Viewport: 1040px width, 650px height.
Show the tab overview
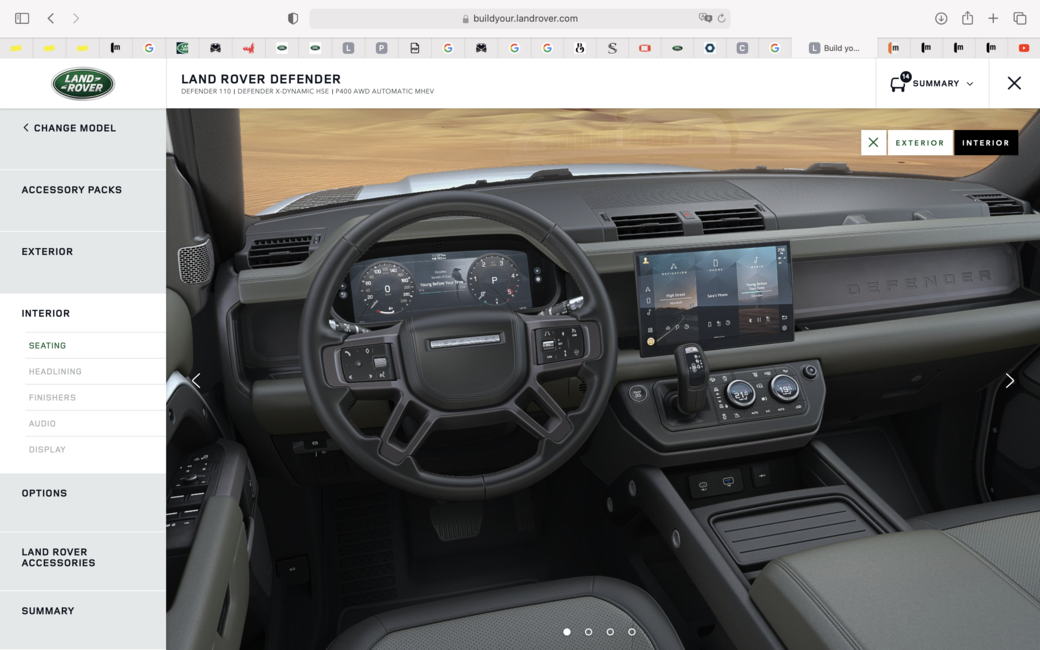click(1019, 19)
